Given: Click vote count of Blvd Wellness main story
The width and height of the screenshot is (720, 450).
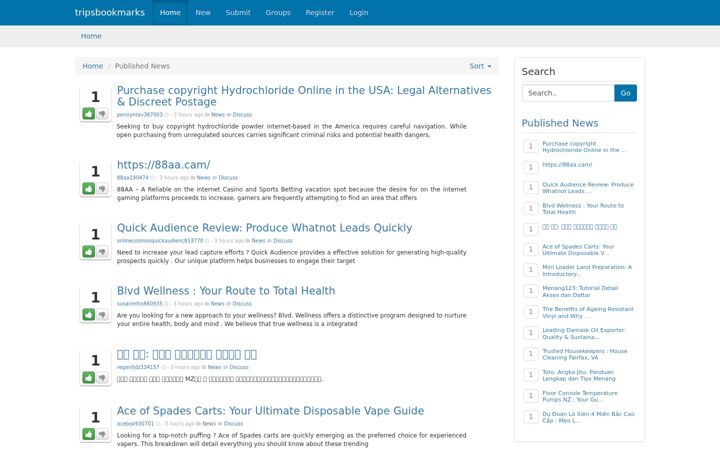Looking at the screenshot, I should point(95,297).
